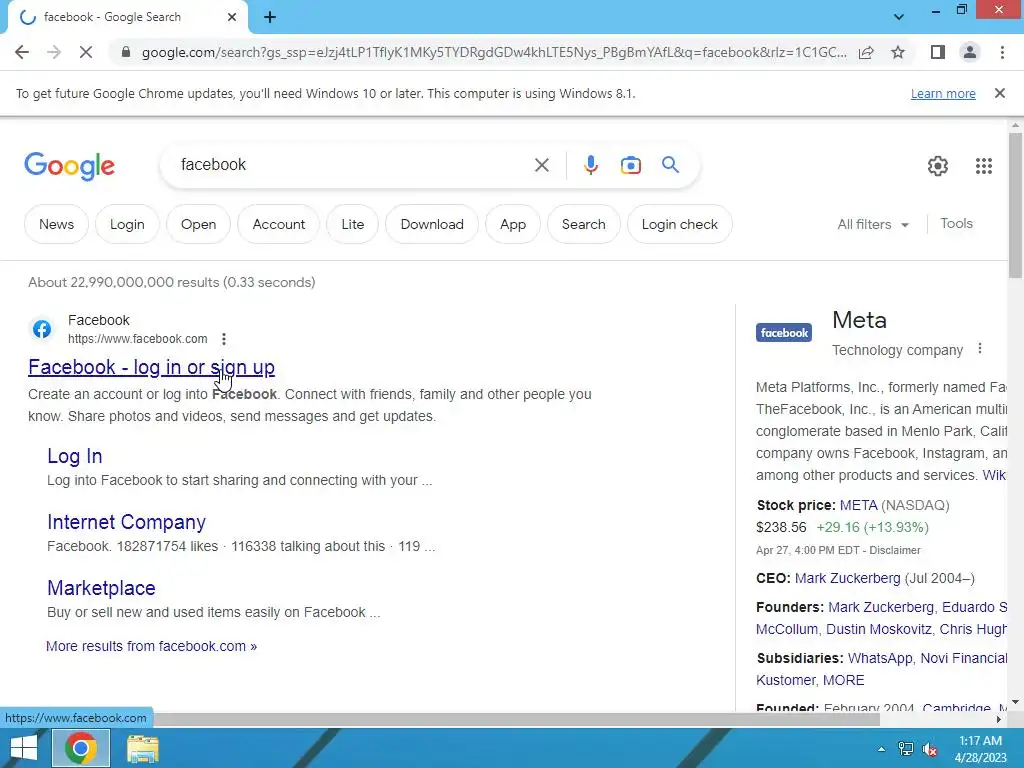Viewport: 1024px width, 768px height.
Task: Open the side panel icon
Action: point(938,52)
